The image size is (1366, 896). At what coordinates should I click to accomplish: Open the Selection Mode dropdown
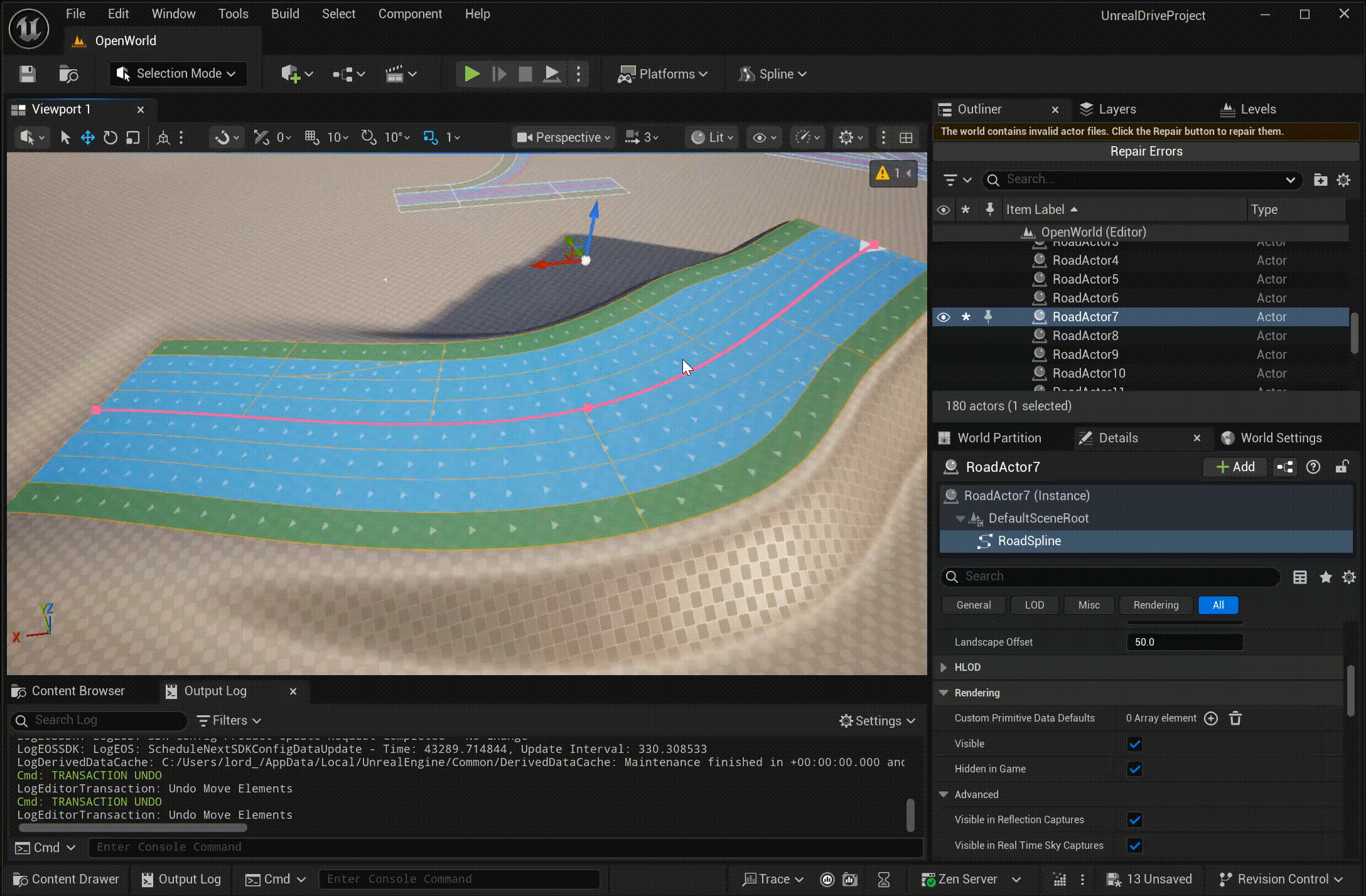pyautogui.click(x=177, y=74)
